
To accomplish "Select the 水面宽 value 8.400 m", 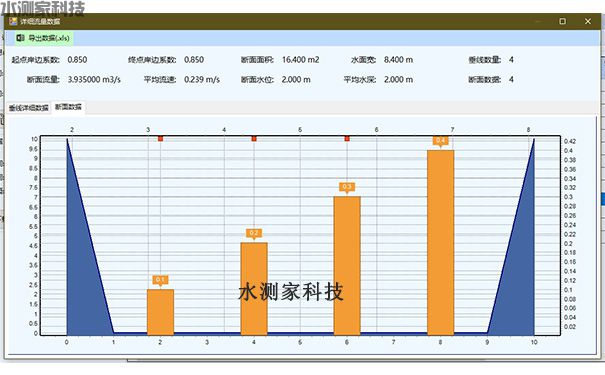I will [x=398, y=60].
